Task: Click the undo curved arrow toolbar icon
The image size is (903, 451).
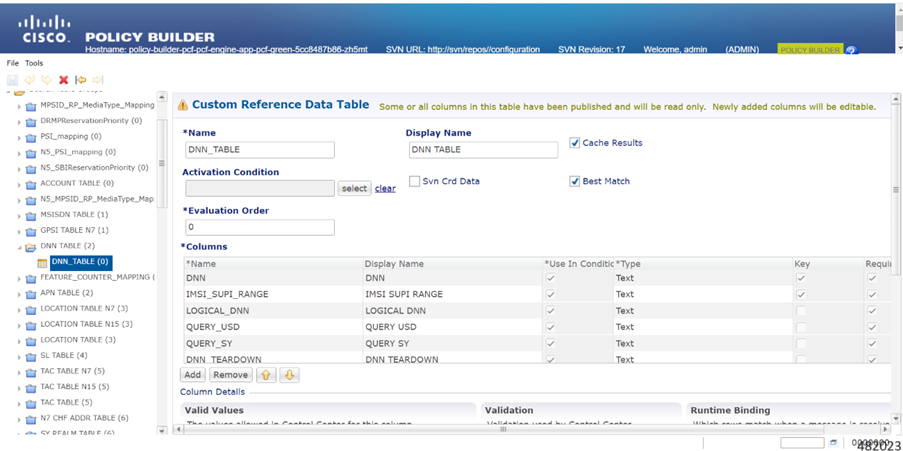Action: [x=30, y=80]
